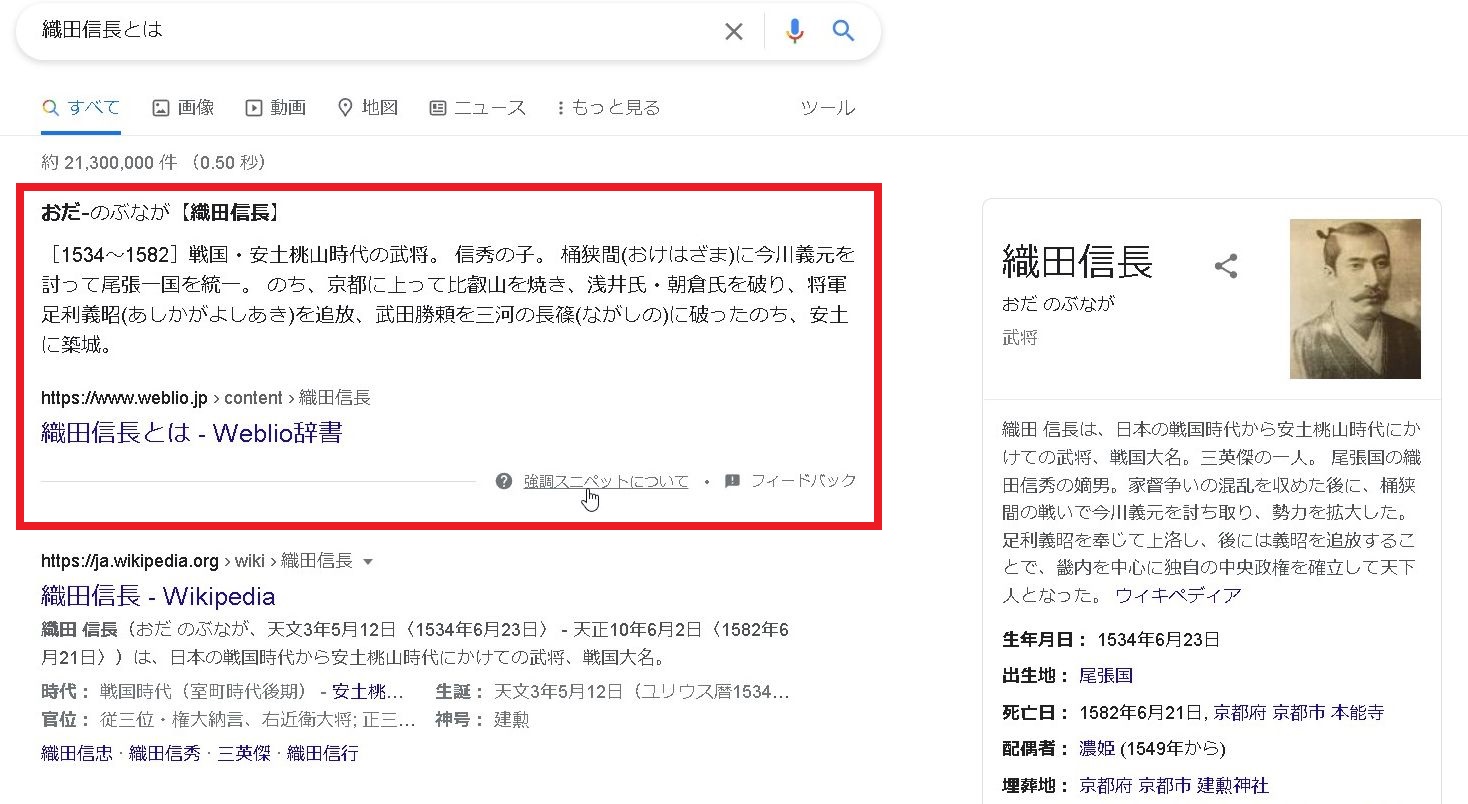
Task: Click the 尾張国 birthplace link
Action: pyautogui.click(x=1105, y=676)
